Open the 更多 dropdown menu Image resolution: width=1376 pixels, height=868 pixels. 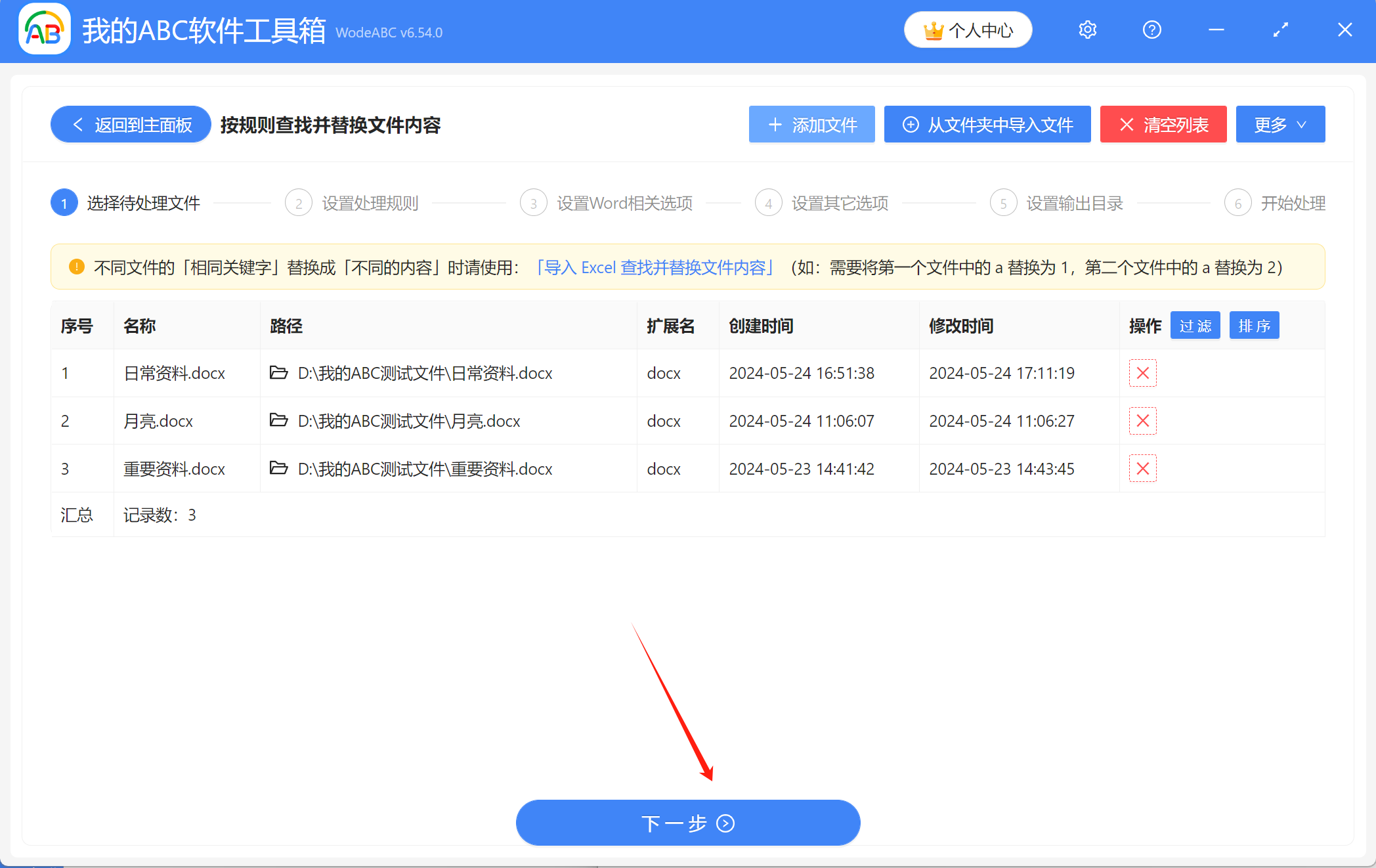tap(1279, 124)
